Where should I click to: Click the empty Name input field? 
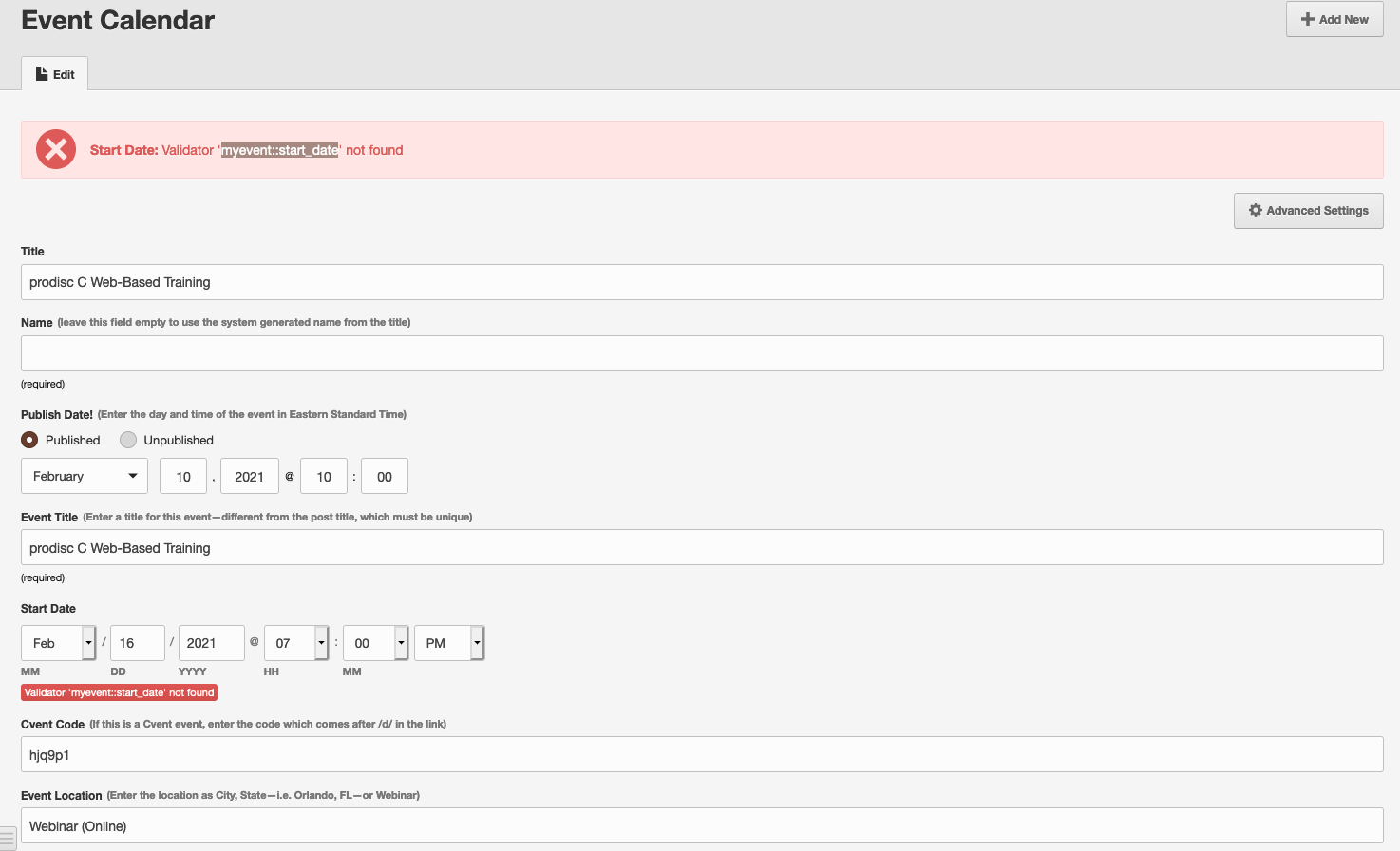click(x=702, y=353)
